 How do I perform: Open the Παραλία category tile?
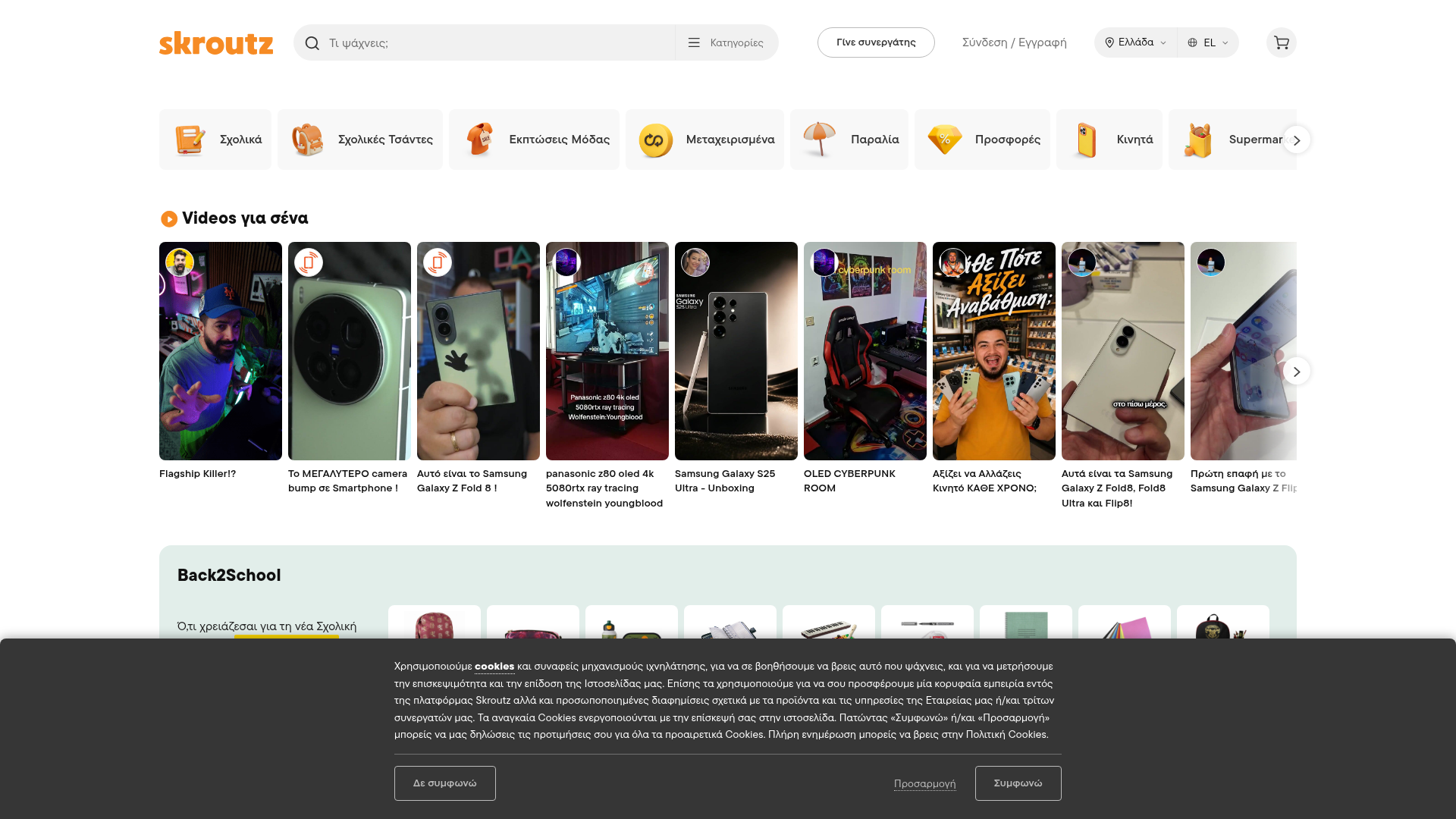coord(849,140)
